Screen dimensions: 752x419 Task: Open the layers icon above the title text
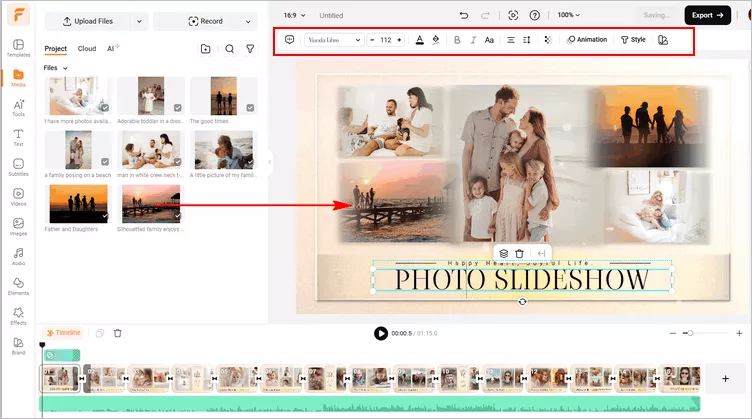tap(504, 253)
